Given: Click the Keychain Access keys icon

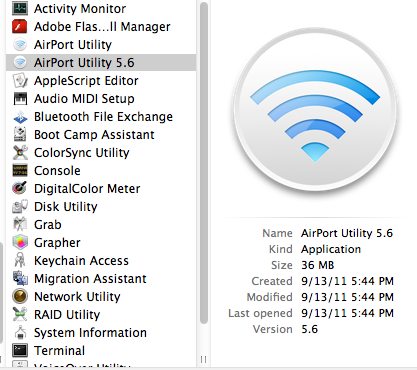Looking at the screenshot, I should click(20, 260).
